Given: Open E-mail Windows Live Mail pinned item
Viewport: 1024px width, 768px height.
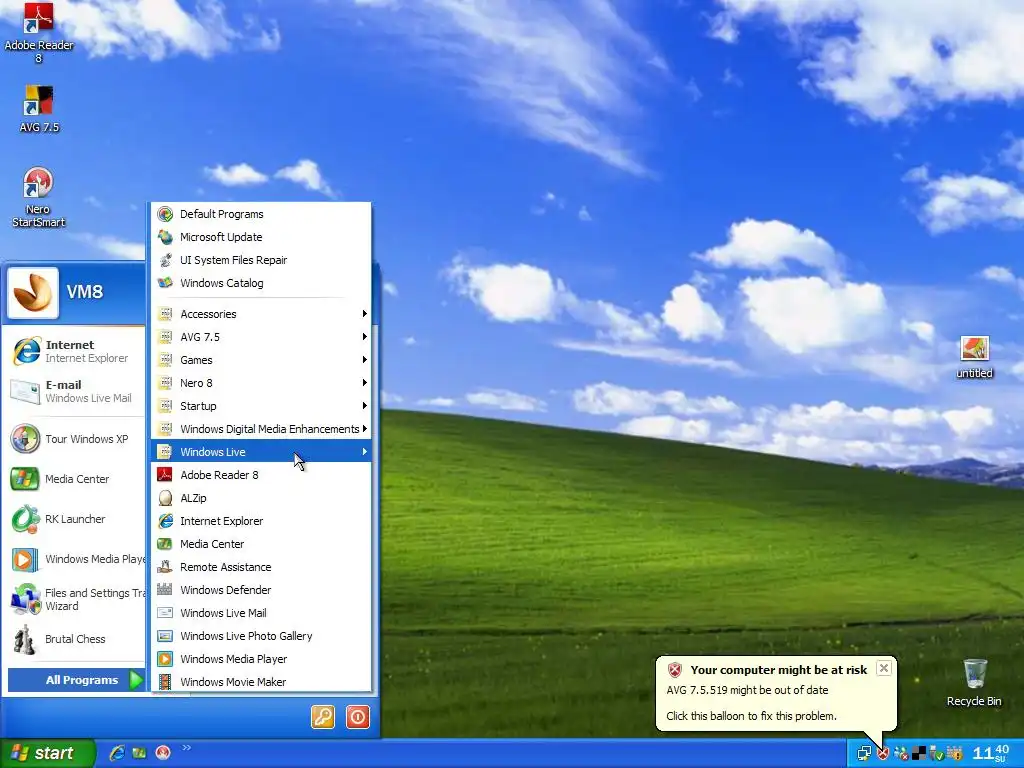Looking at the screenshot, I should pyautogui.click(x=73, y=391).
